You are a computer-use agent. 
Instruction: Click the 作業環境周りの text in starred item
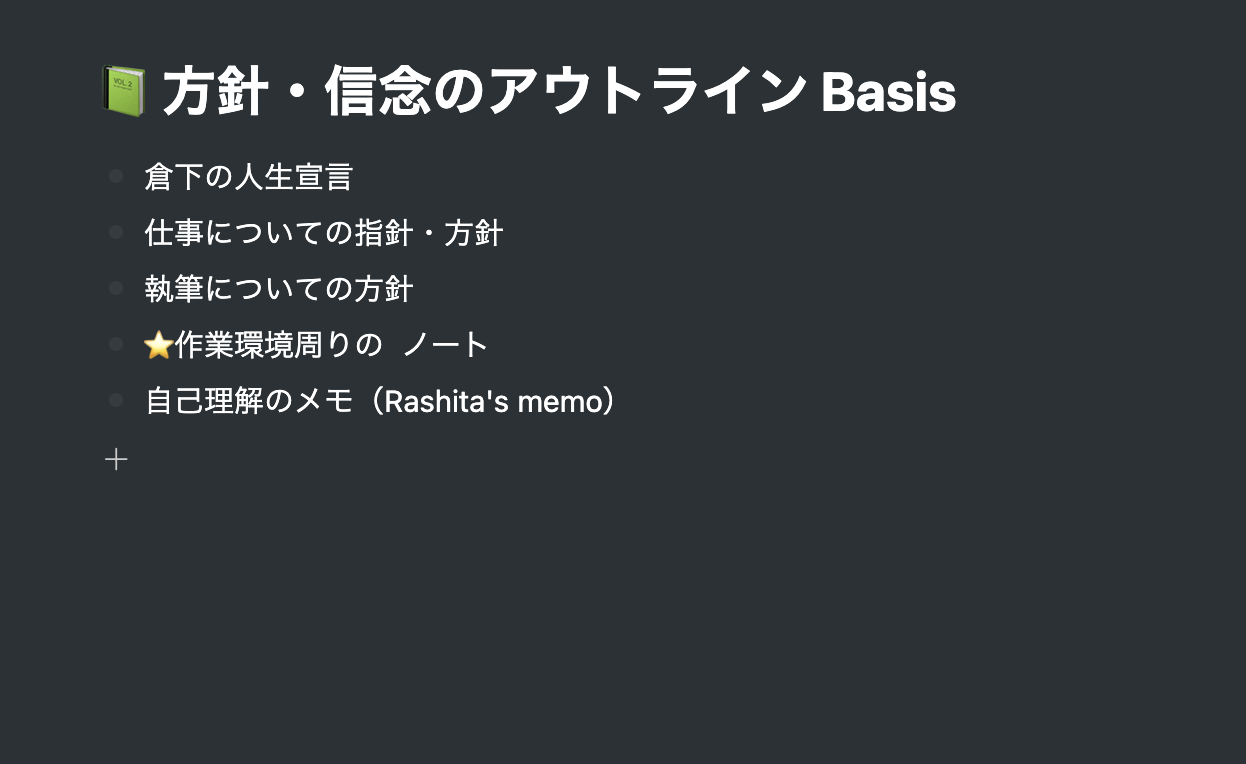click(x=278, y=346)
